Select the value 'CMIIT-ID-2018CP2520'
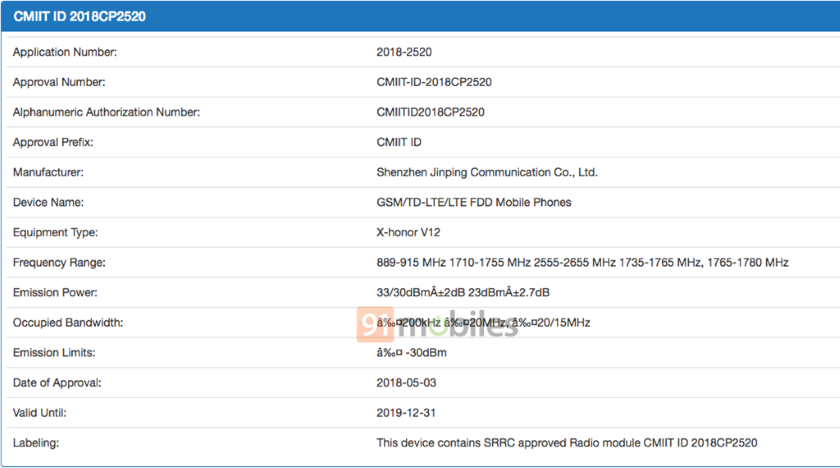 coord(434,82)
